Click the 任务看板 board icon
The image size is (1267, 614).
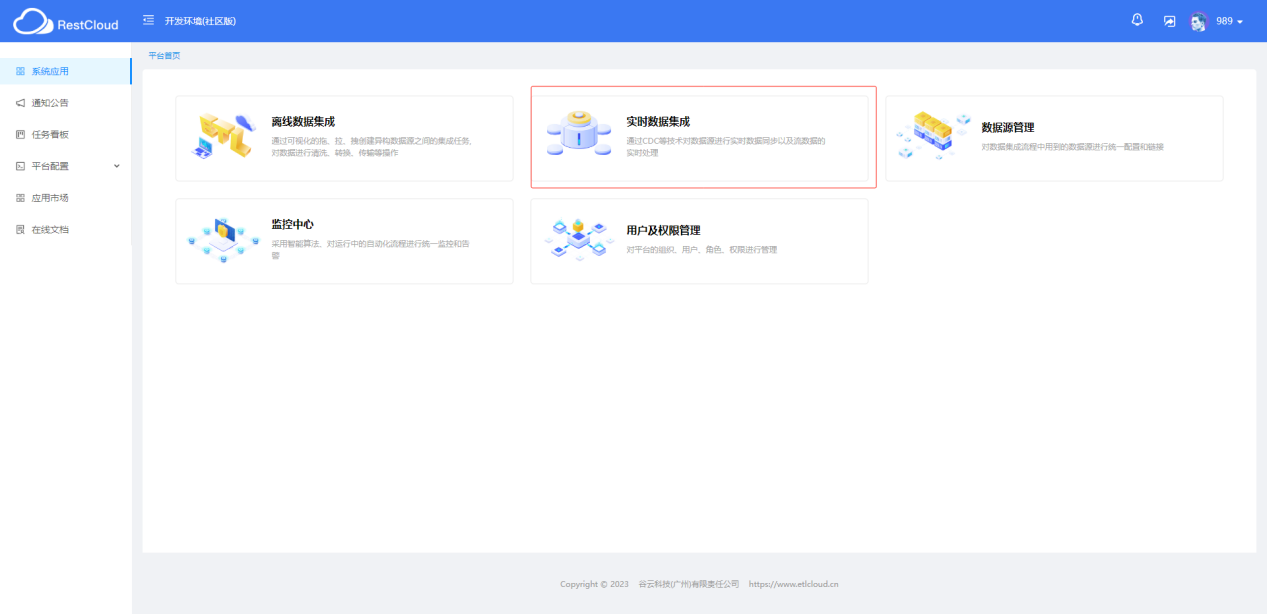pyautogui.click(x=20, y=134)
